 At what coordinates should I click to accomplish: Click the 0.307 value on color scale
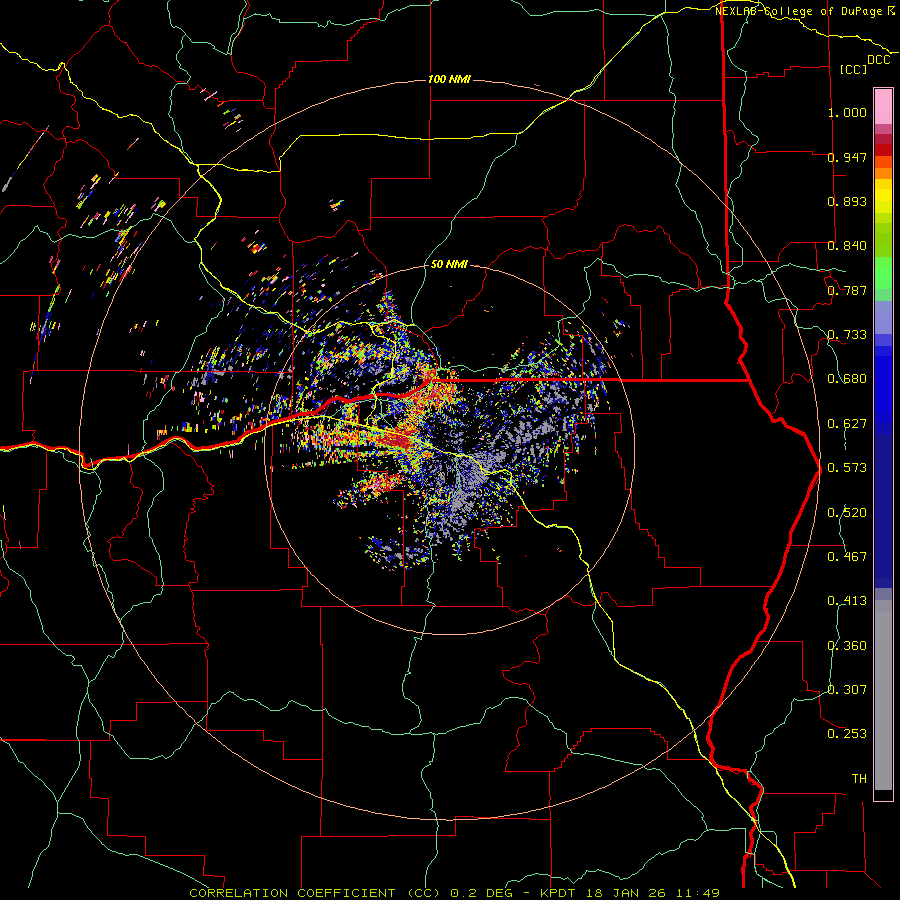[x=847, y=690]
